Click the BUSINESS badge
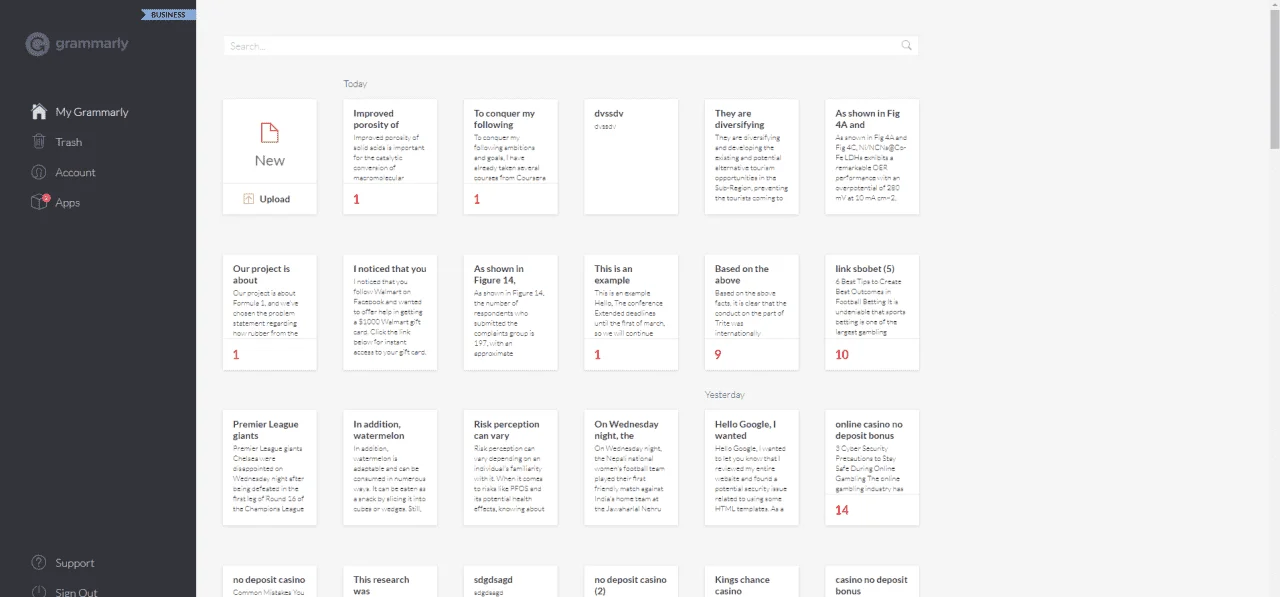The width and height of the screenshot is (1280, 597). pyautogui.click(x=169, y=15)
